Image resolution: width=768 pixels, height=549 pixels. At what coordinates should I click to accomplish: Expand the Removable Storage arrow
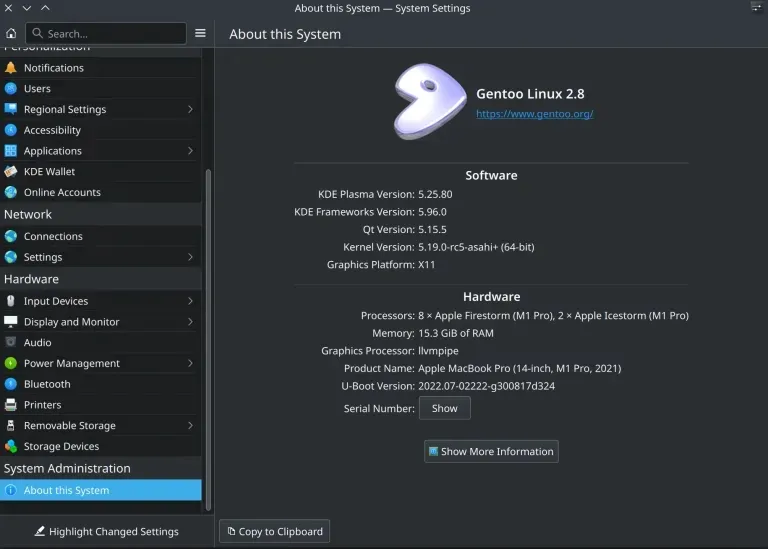pos(190,426)
